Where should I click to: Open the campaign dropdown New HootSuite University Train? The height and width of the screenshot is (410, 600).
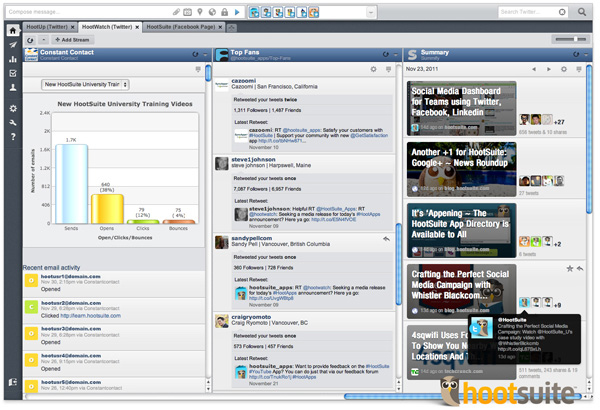click(x=85, y=84)
